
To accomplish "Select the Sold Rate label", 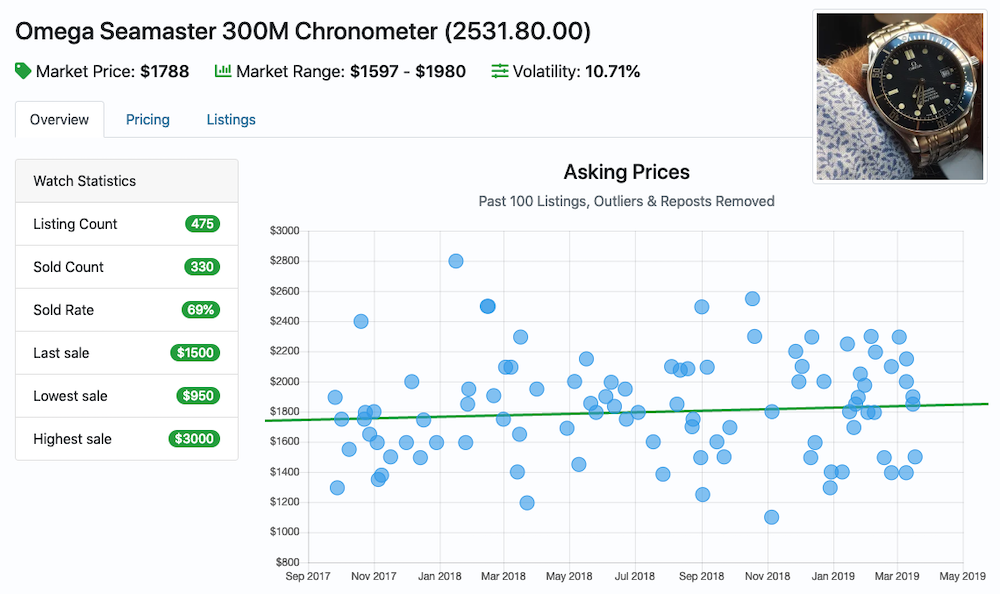I will click(x=64, y=310).
